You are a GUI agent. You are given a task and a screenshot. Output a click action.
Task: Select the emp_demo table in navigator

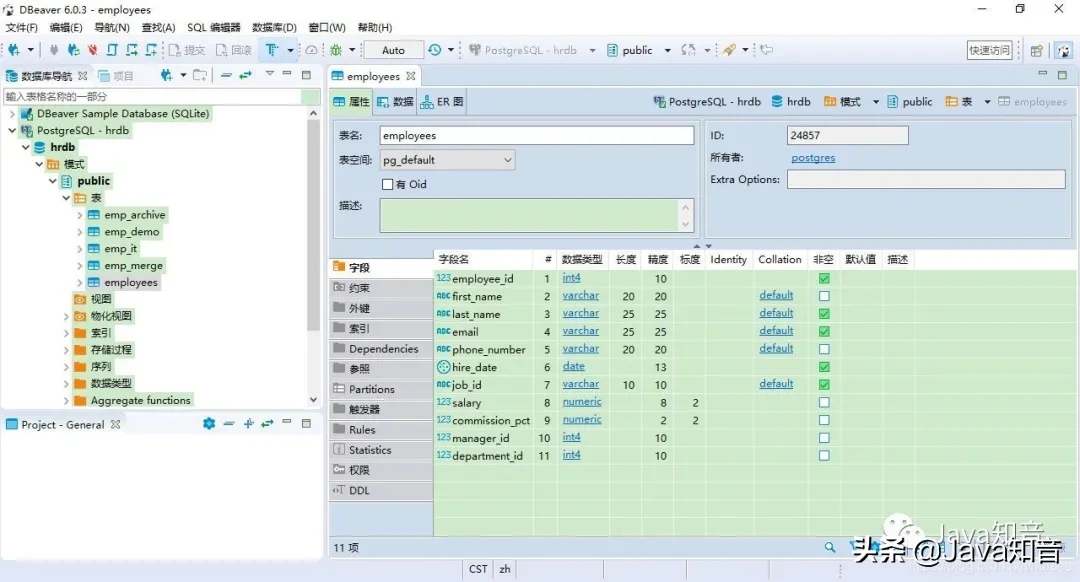(x=132, y=231)
